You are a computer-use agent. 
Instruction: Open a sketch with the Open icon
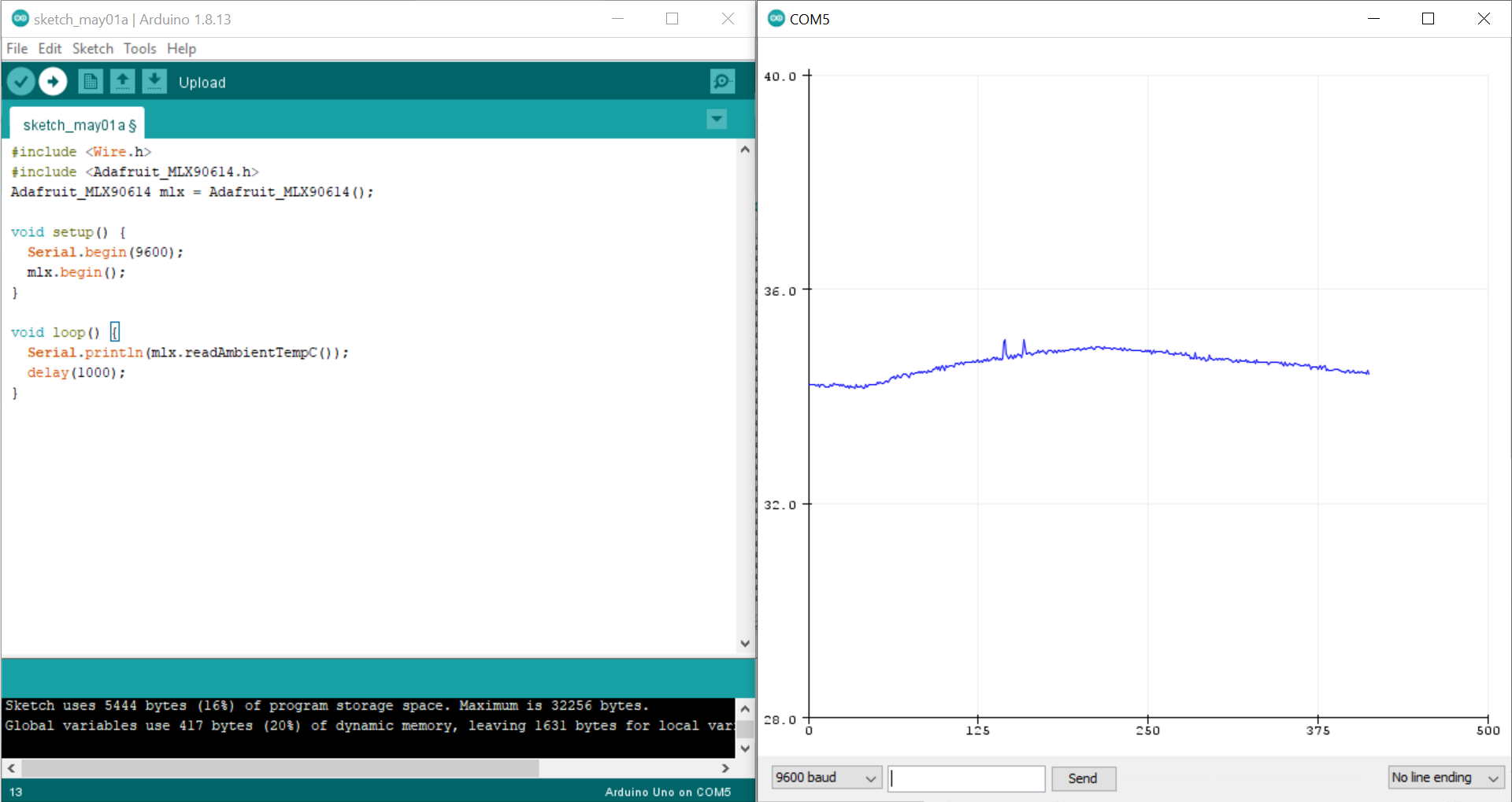click(x=122, y=81)
